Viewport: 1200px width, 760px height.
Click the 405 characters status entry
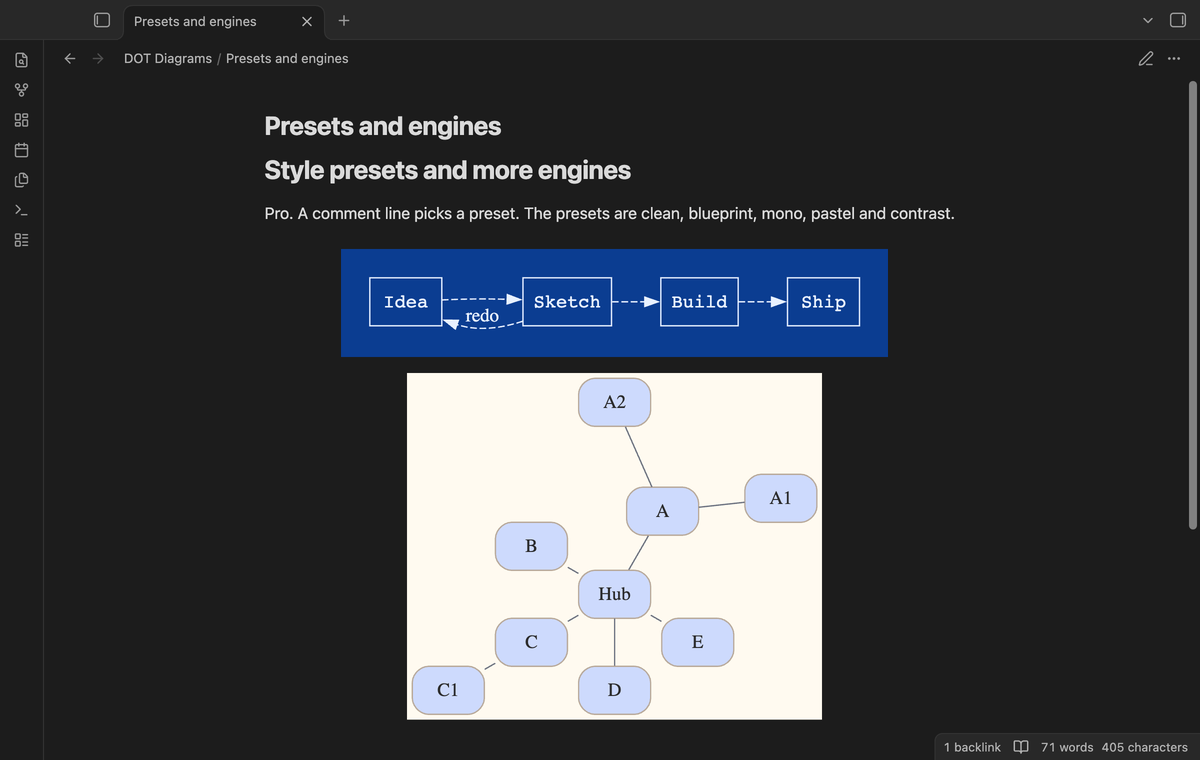1144,747
